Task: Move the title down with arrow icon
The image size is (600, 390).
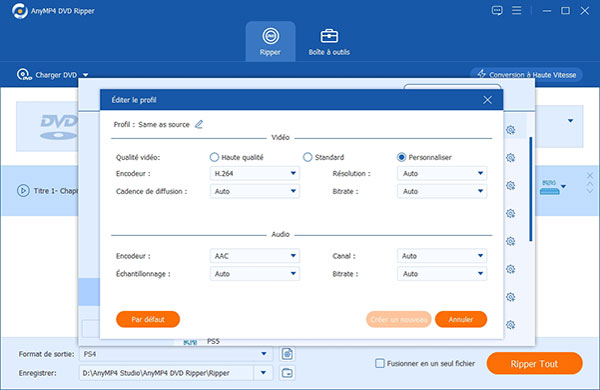Action: tap(590, 190)
